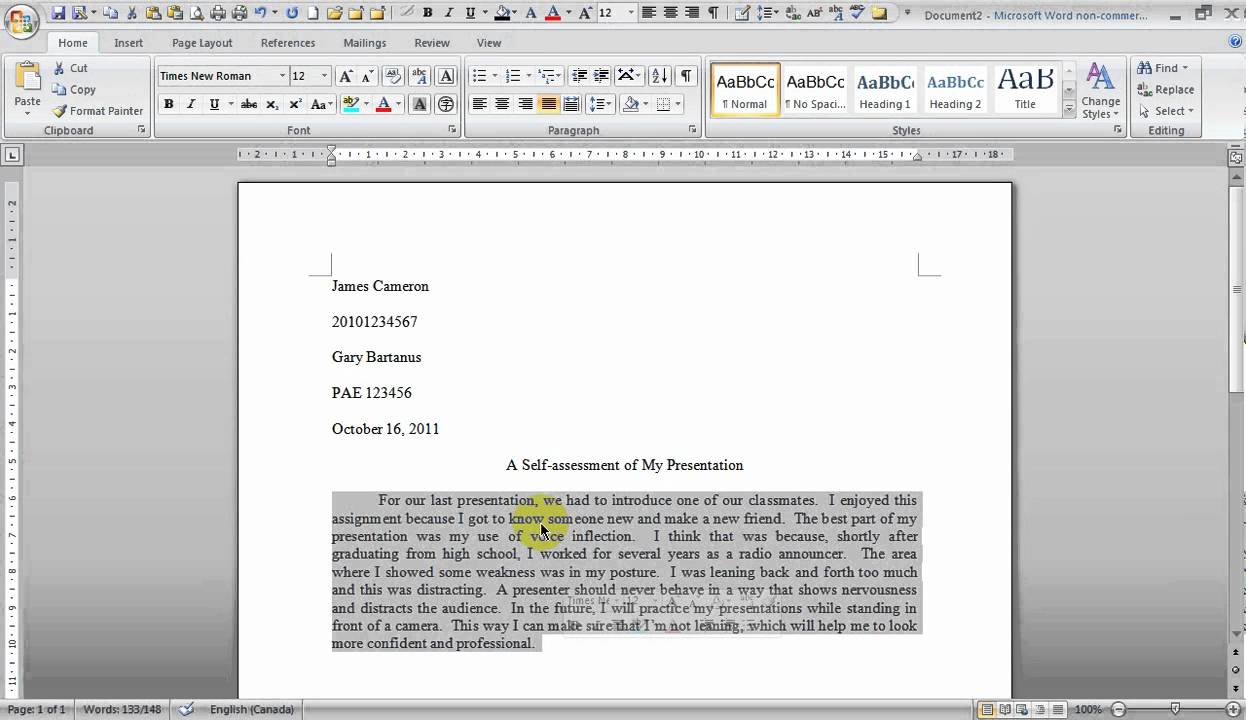
Task: Activate Format Painter
Action: (x=98, y=111)
